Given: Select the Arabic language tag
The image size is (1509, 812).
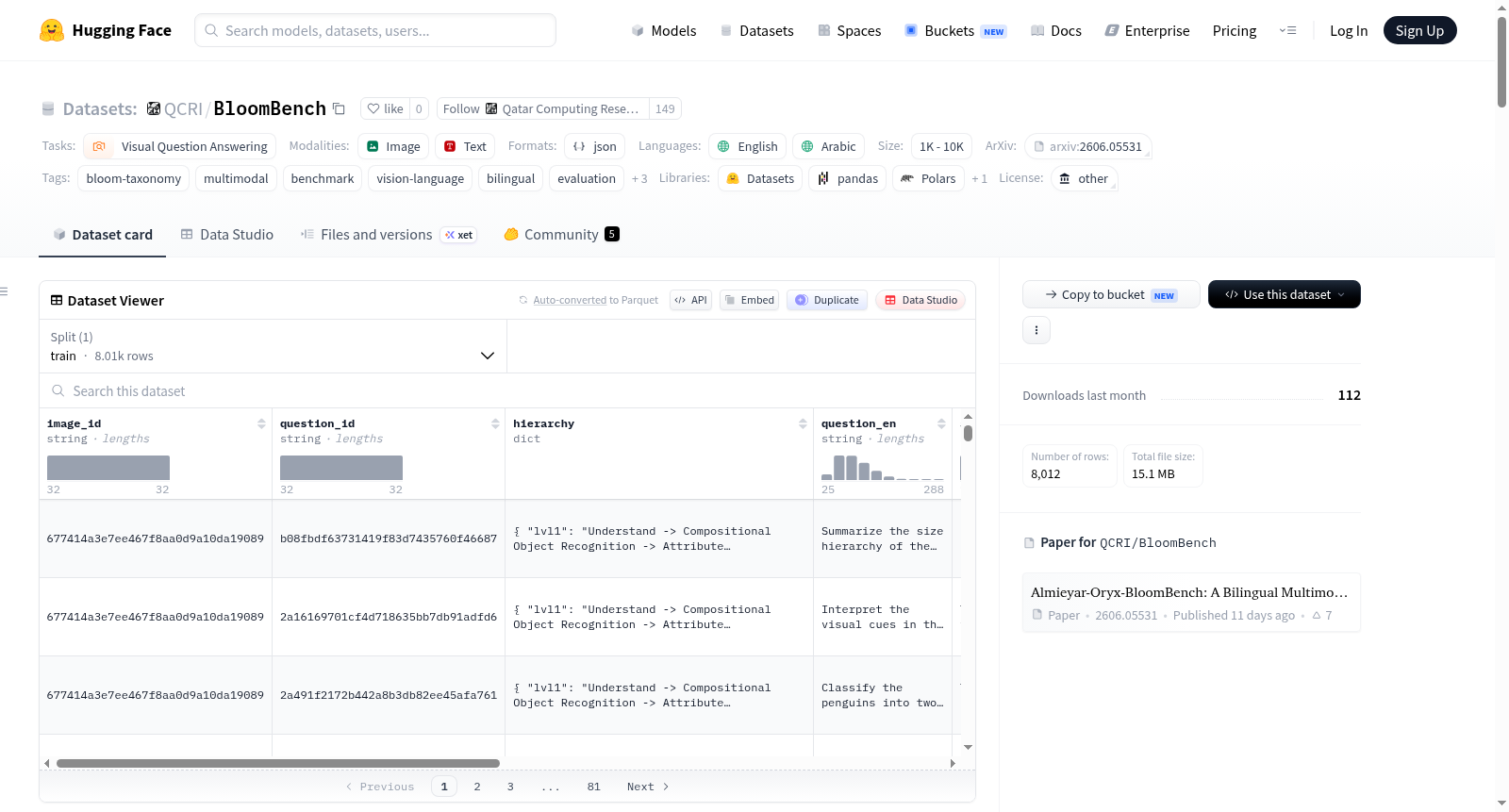Looking at the screenshot, I should [x=828, y=146].
